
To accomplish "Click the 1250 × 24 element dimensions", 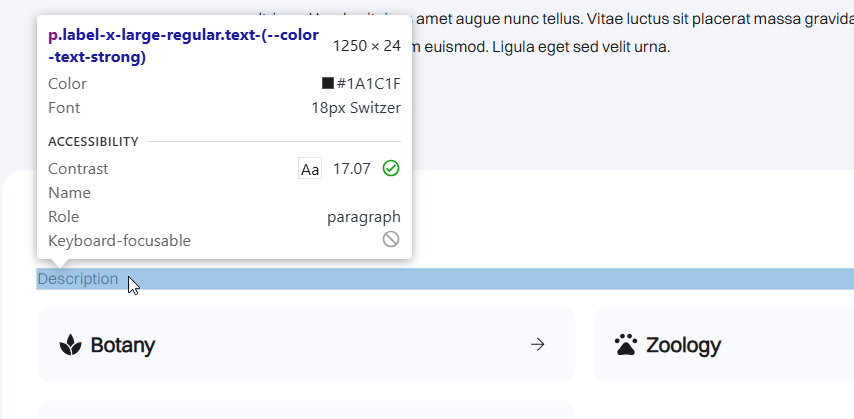I will [366, 46].
